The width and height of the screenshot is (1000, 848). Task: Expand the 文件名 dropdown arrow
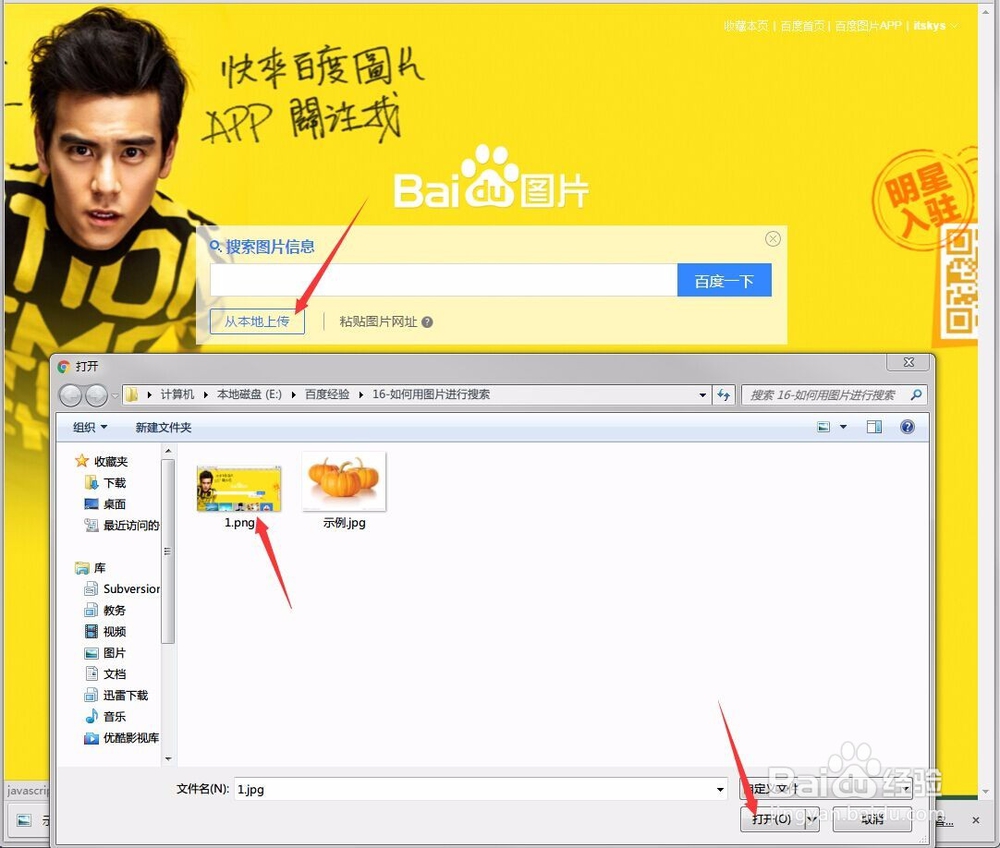pos(720,789)
